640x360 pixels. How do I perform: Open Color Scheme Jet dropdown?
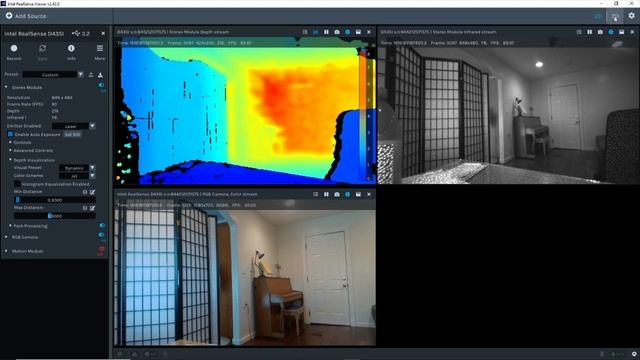tap(77, 176)
